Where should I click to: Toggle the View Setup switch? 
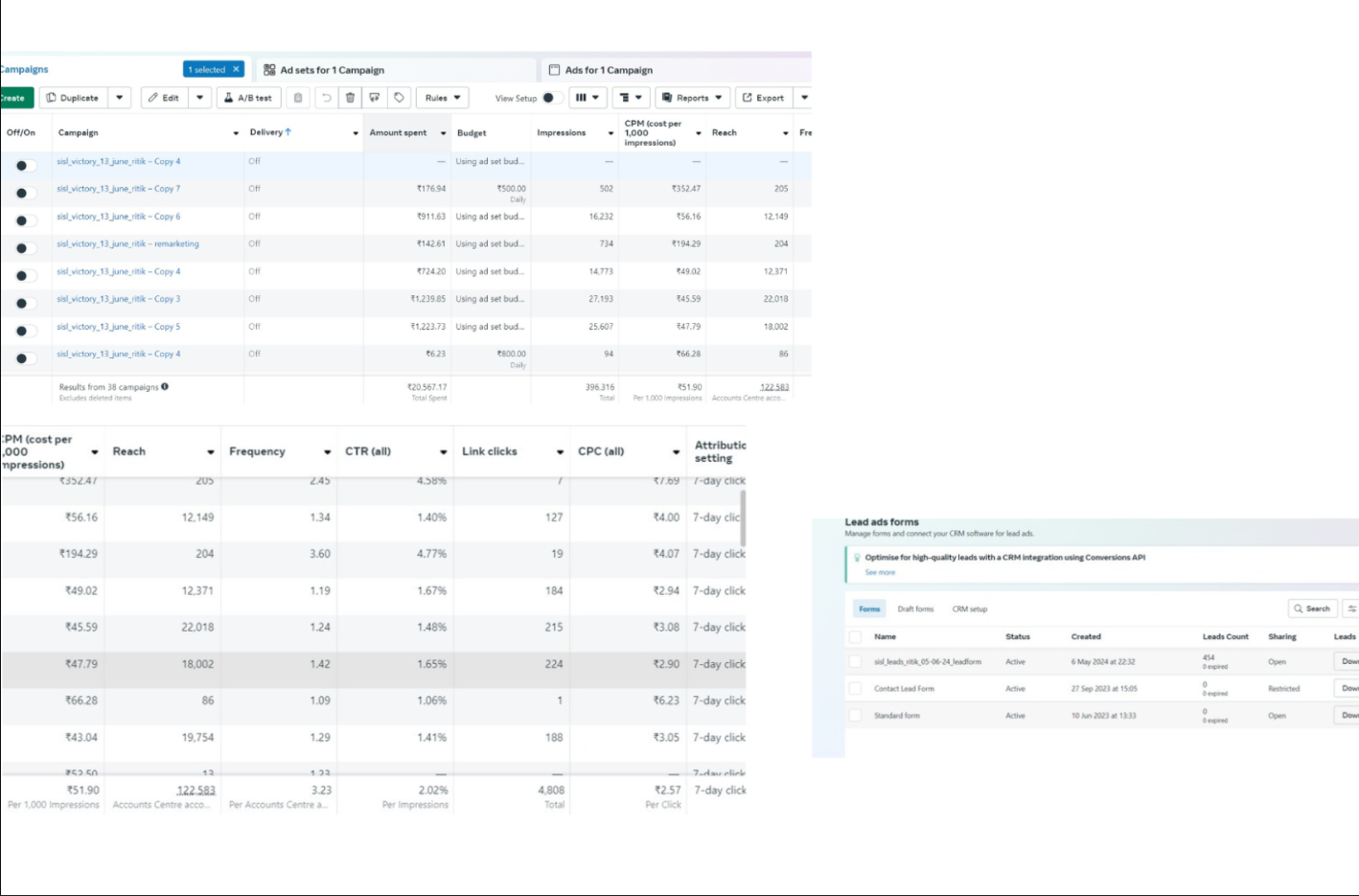click(551, 98)
